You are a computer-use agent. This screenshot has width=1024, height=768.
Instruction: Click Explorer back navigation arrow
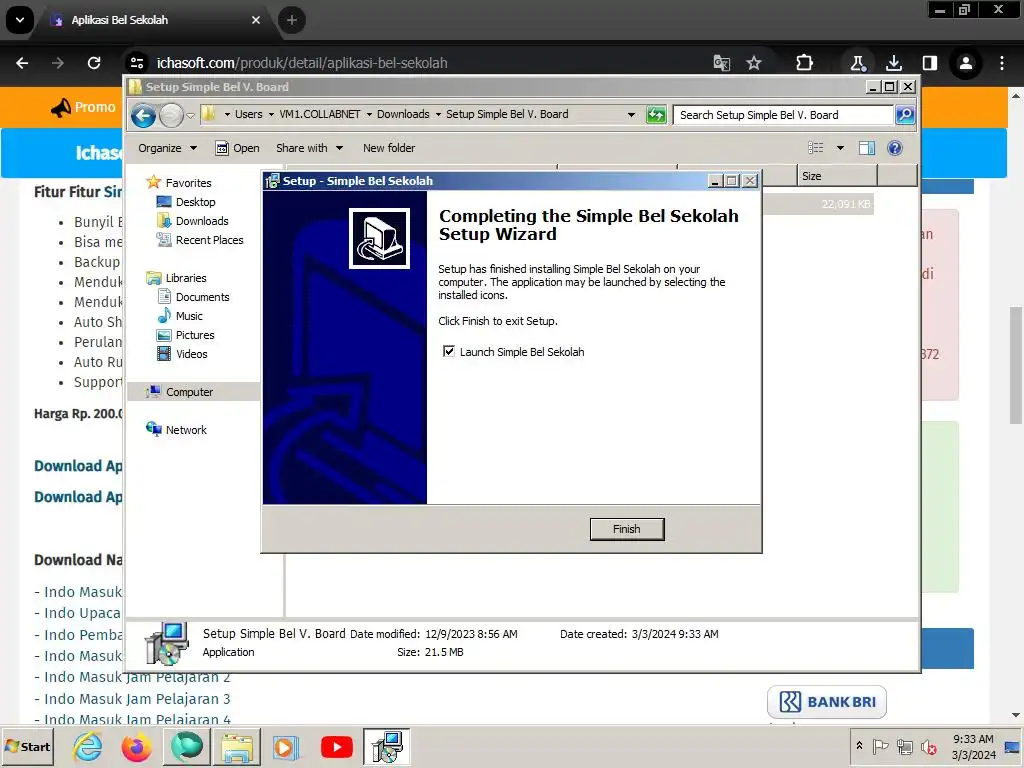(x=143, y=116)
